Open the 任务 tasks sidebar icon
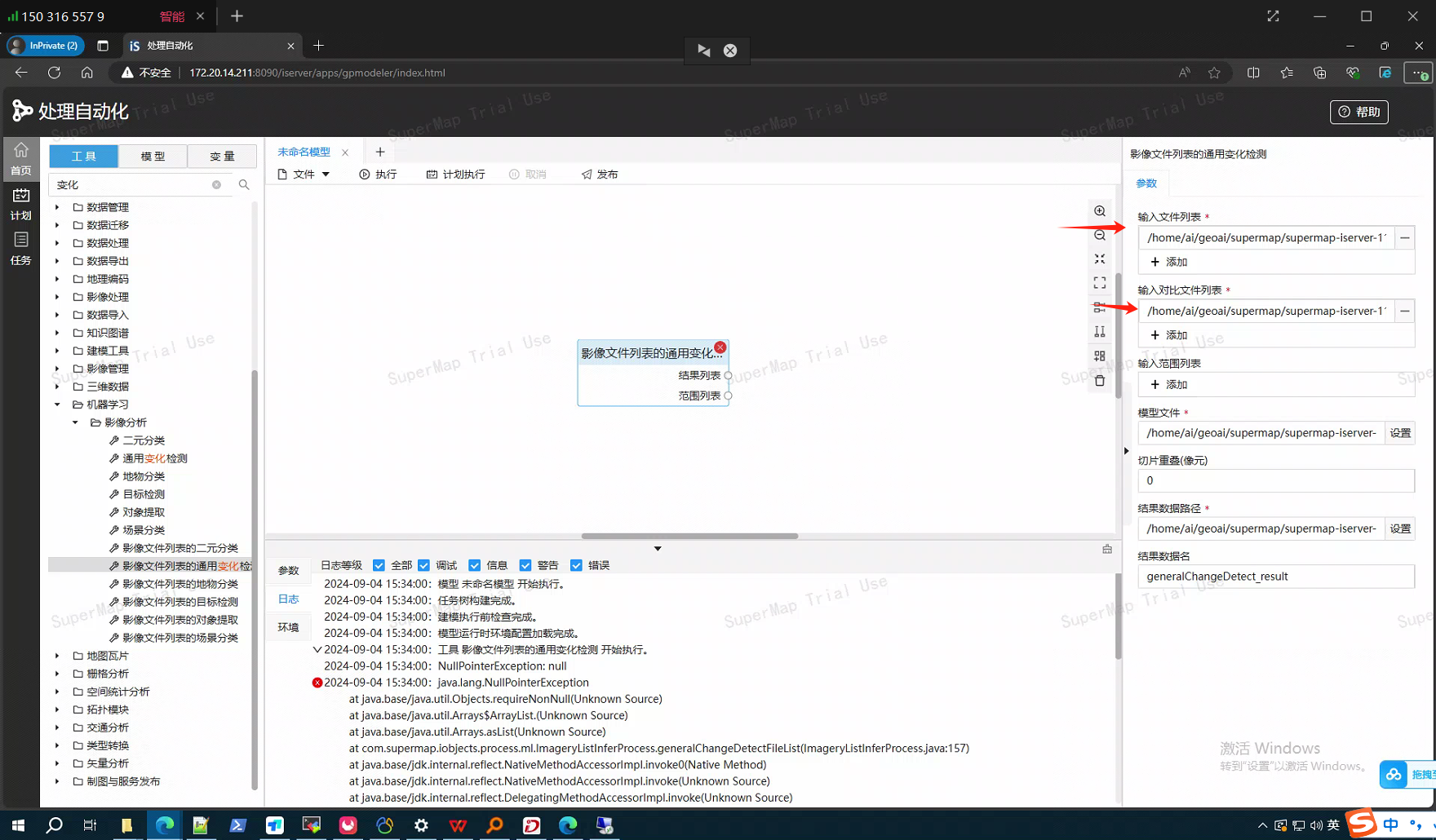Viewport: 1436px width, 840px height. click(x=20, y=249)
